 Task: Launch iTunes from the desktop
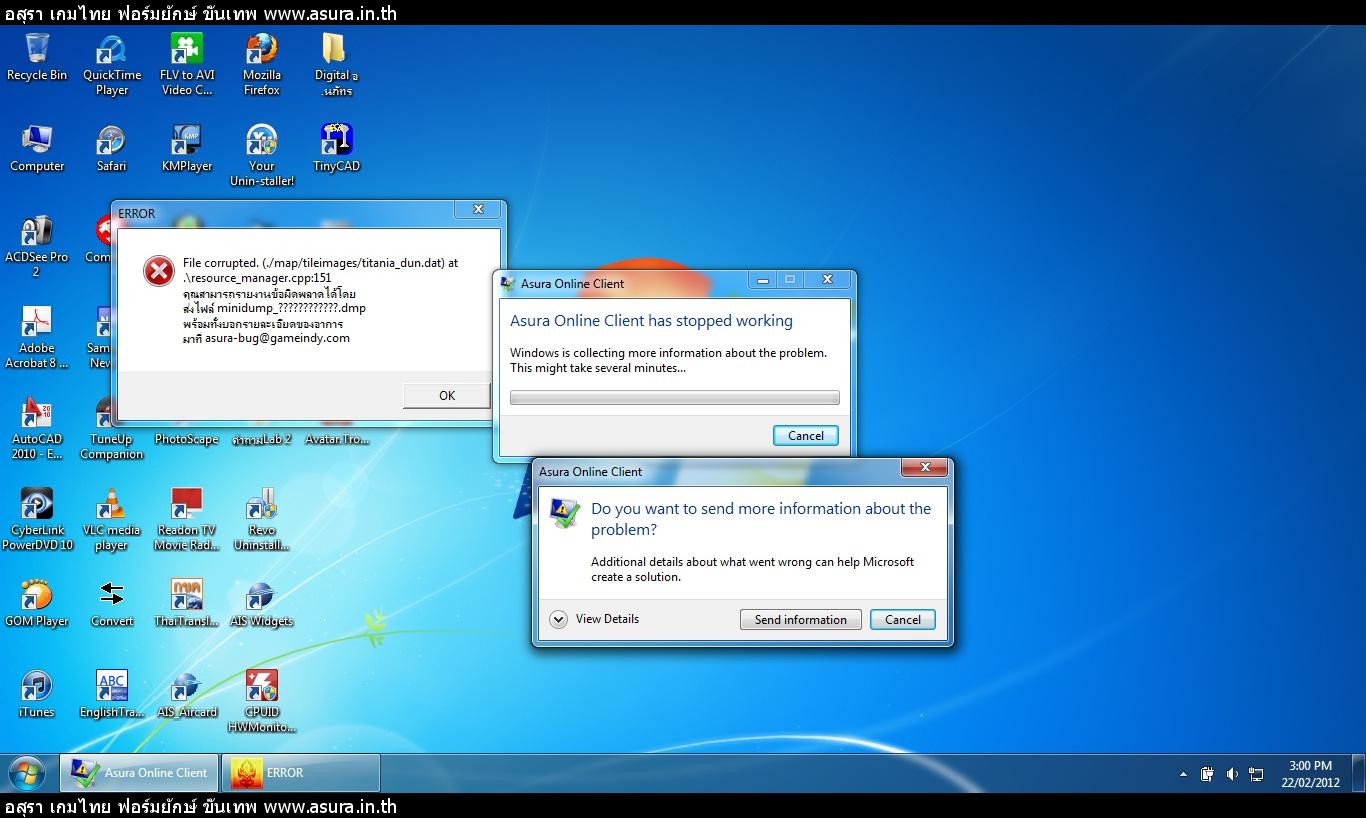(x=37, y=694)
